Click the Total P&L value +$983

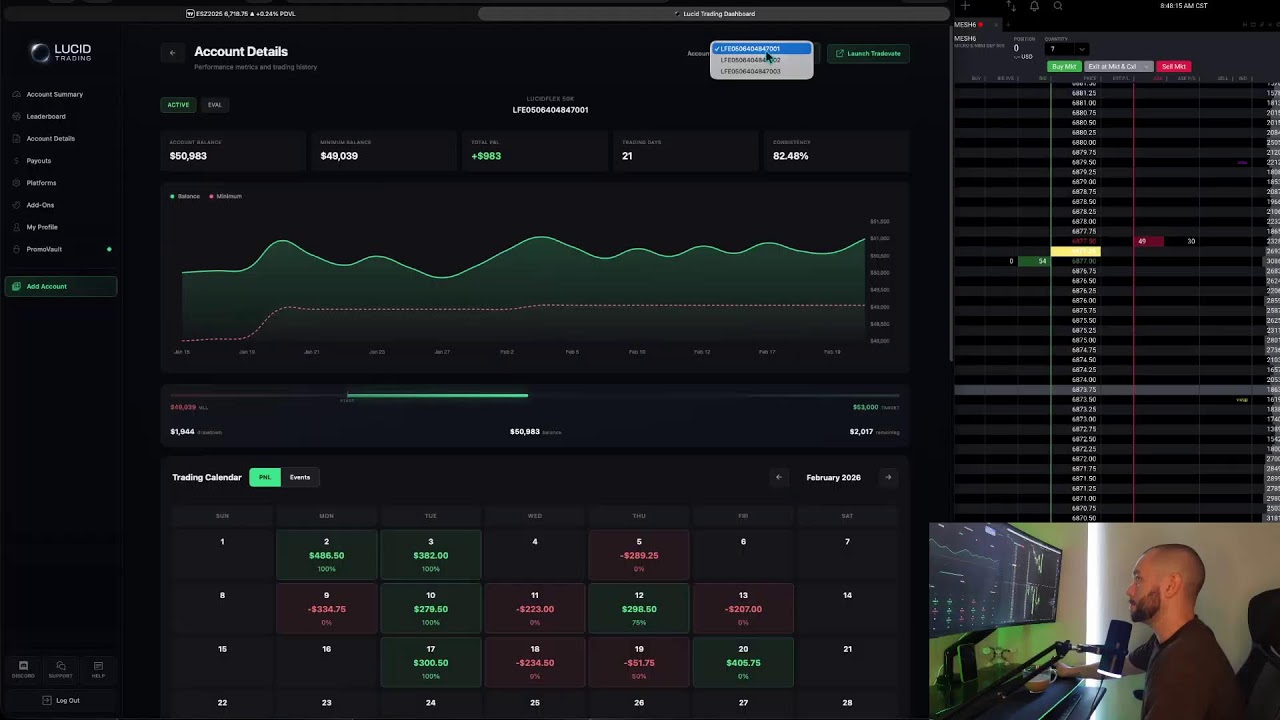pyautogui.click(x=486, y=156)
